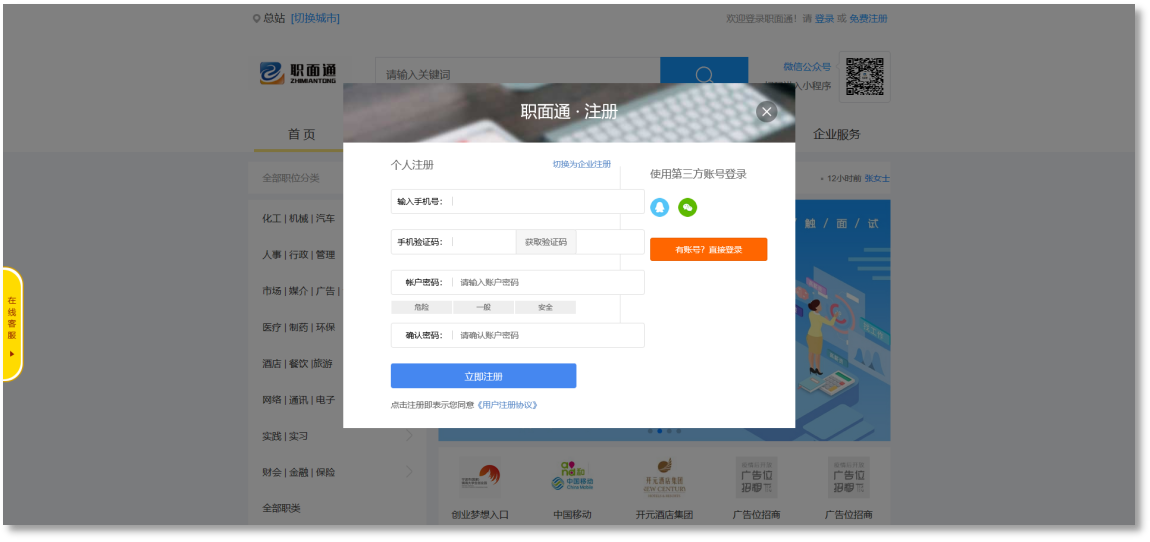This screenshot has width=1150, height=542.
Task: Click the QR code image
Action: tap(865, 77)
